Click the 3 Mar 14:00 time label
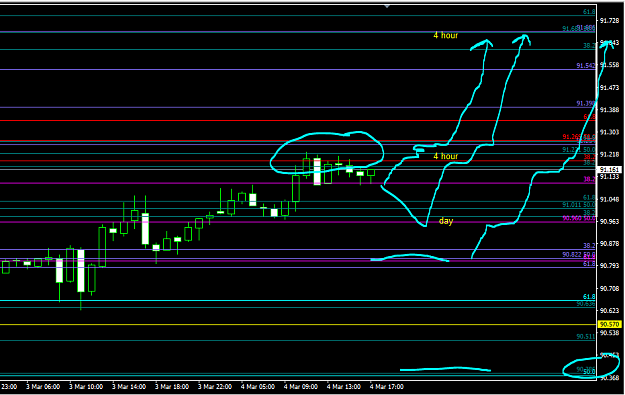 129,387
